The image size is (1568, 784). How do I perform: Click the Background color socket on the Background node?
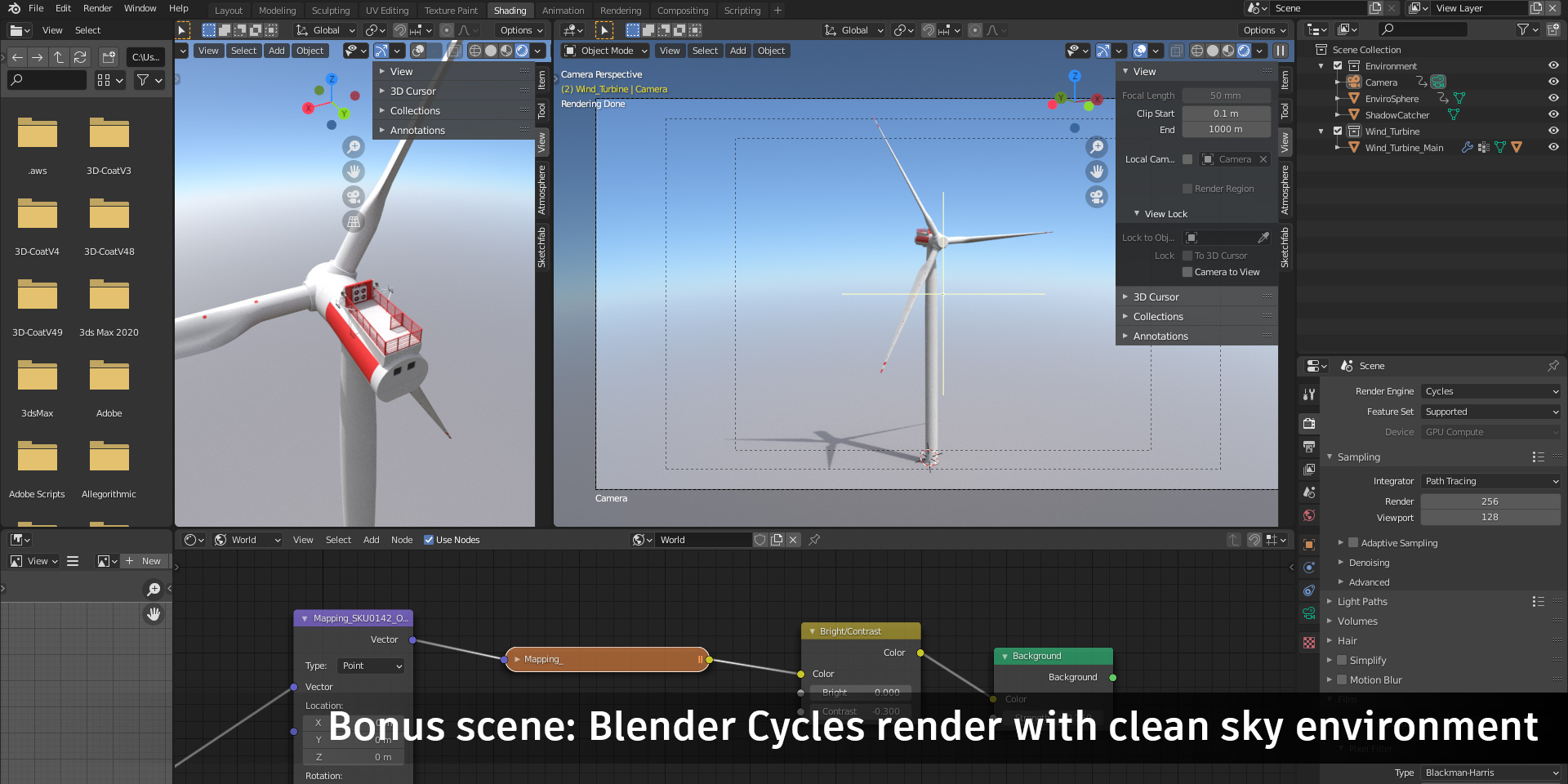[1113, 678]
